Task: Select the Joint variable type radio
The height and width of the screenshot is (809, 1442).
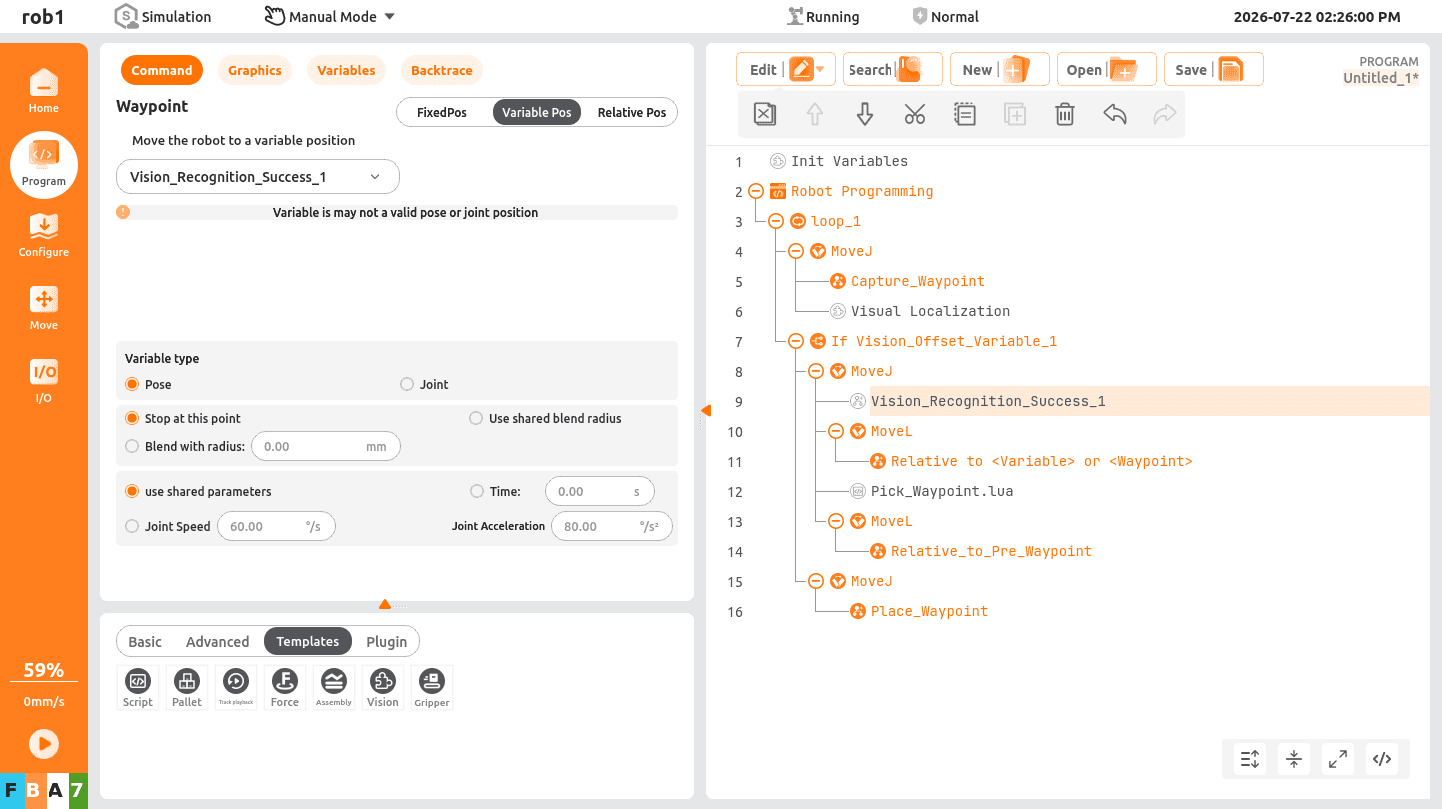Action: 407,384
